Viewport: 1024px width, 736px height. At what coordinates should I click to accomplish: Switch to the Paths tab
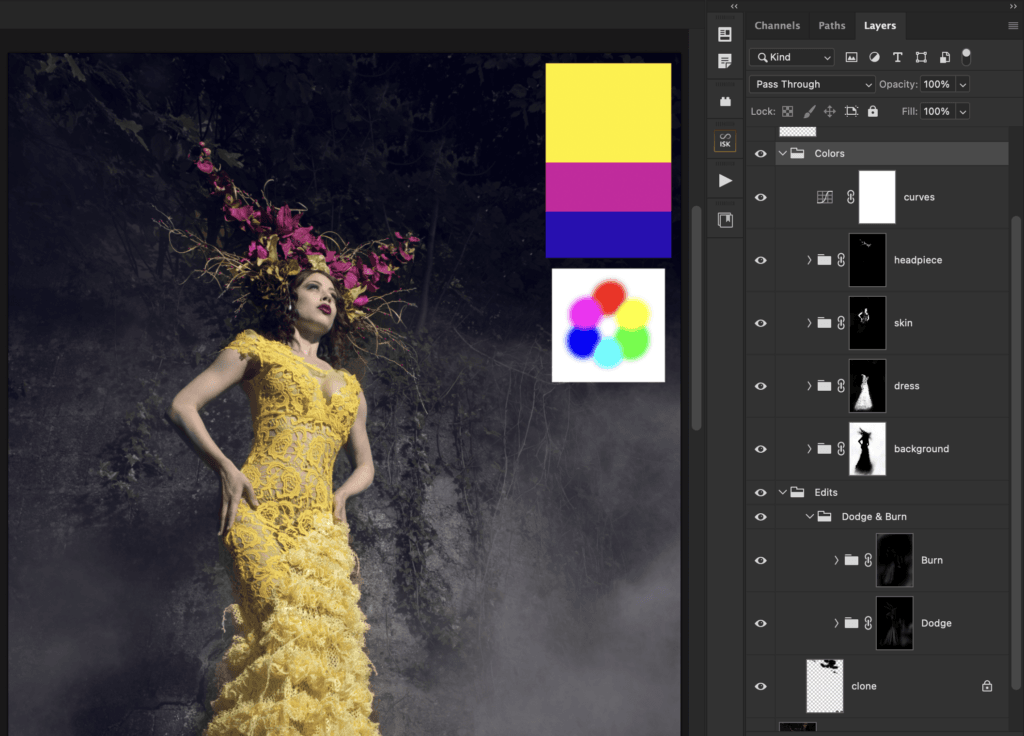[x=832, y=25]
